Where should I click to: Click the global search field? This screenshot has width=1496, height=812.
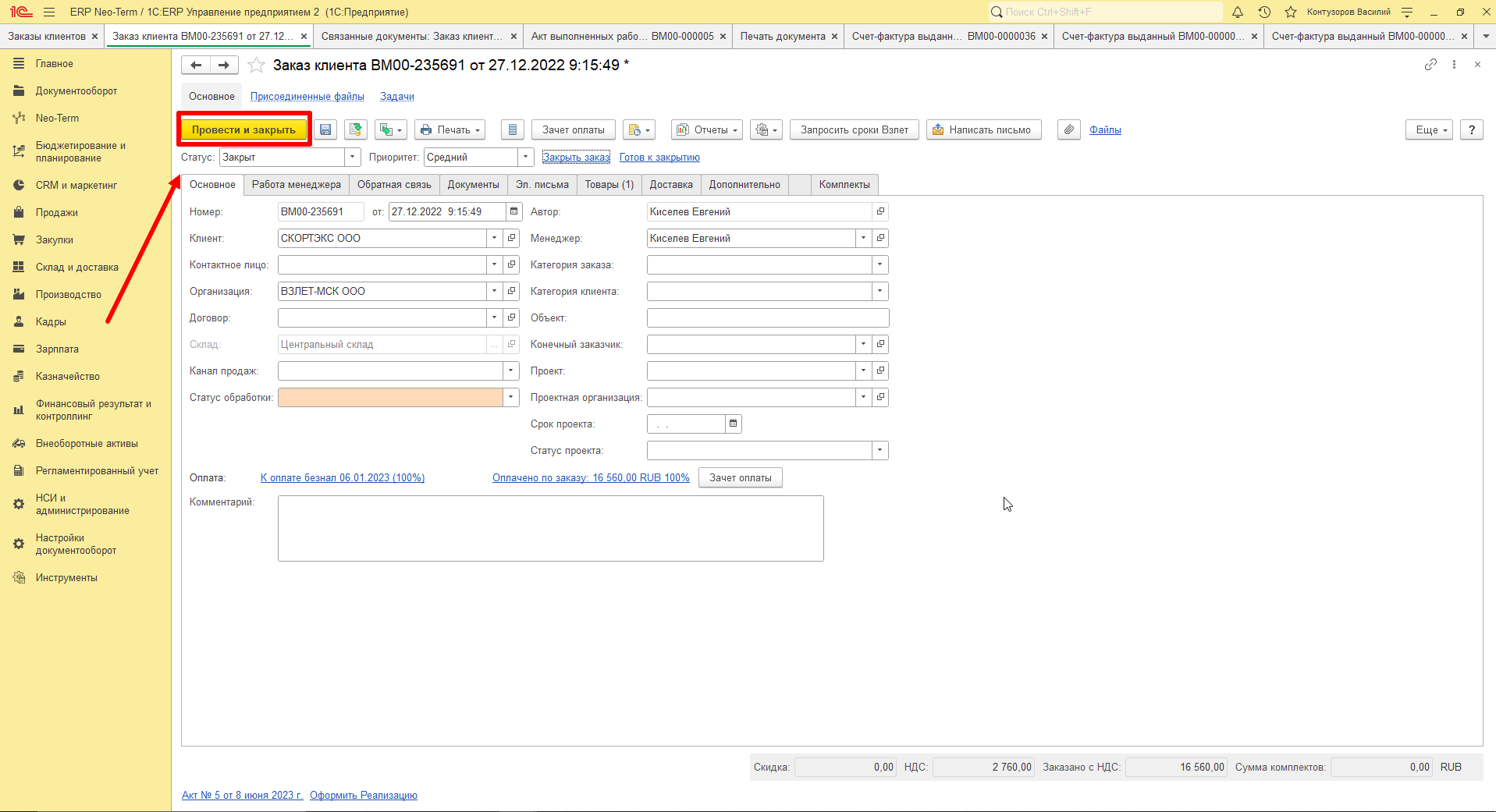(1105, 12)
